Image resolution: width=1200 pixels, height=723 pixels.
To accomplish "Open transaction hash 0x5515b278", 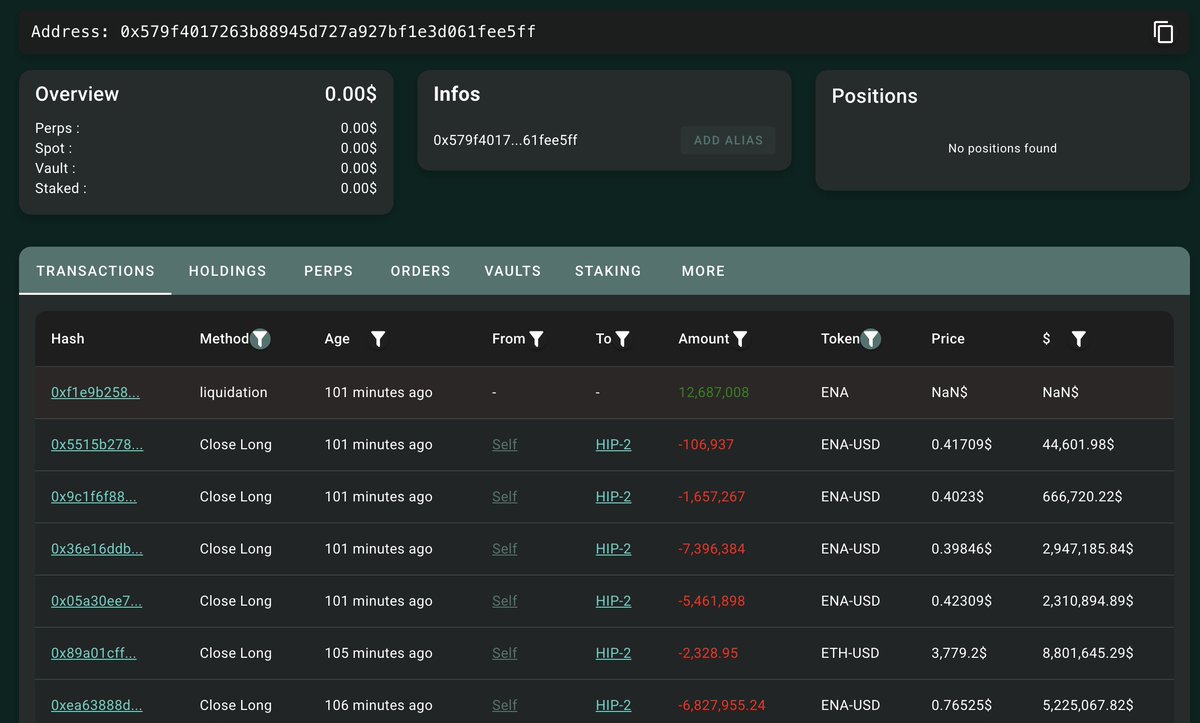I will 97,445.
